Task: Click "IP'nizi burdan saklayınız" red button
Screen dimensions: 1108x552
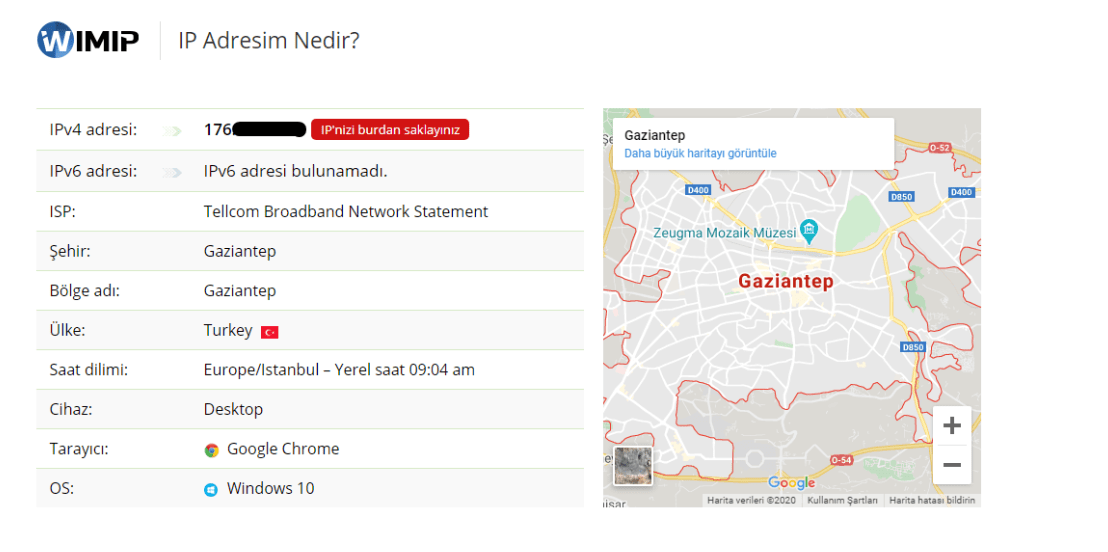Action: 390,129
